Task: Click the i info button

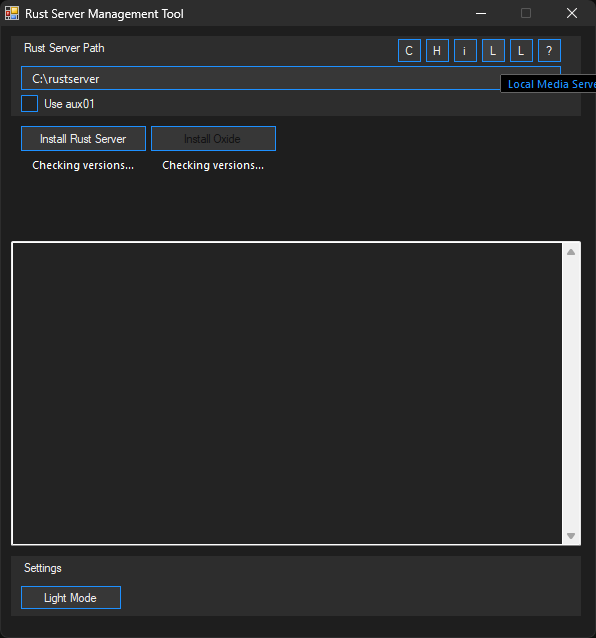Action: (x=465, y=51)
